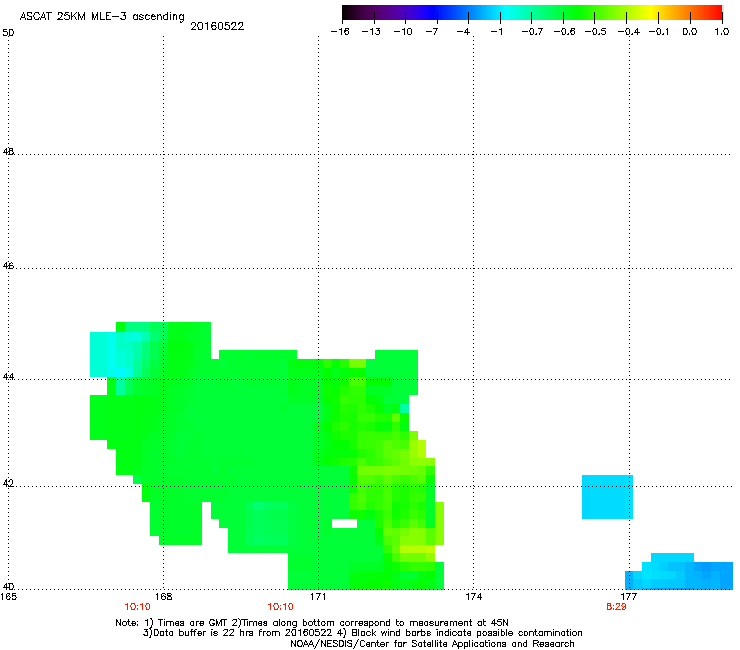Click colorbar label -16
Image resolution: width=740 pixels, height=650 pixels.
(340, 32)
